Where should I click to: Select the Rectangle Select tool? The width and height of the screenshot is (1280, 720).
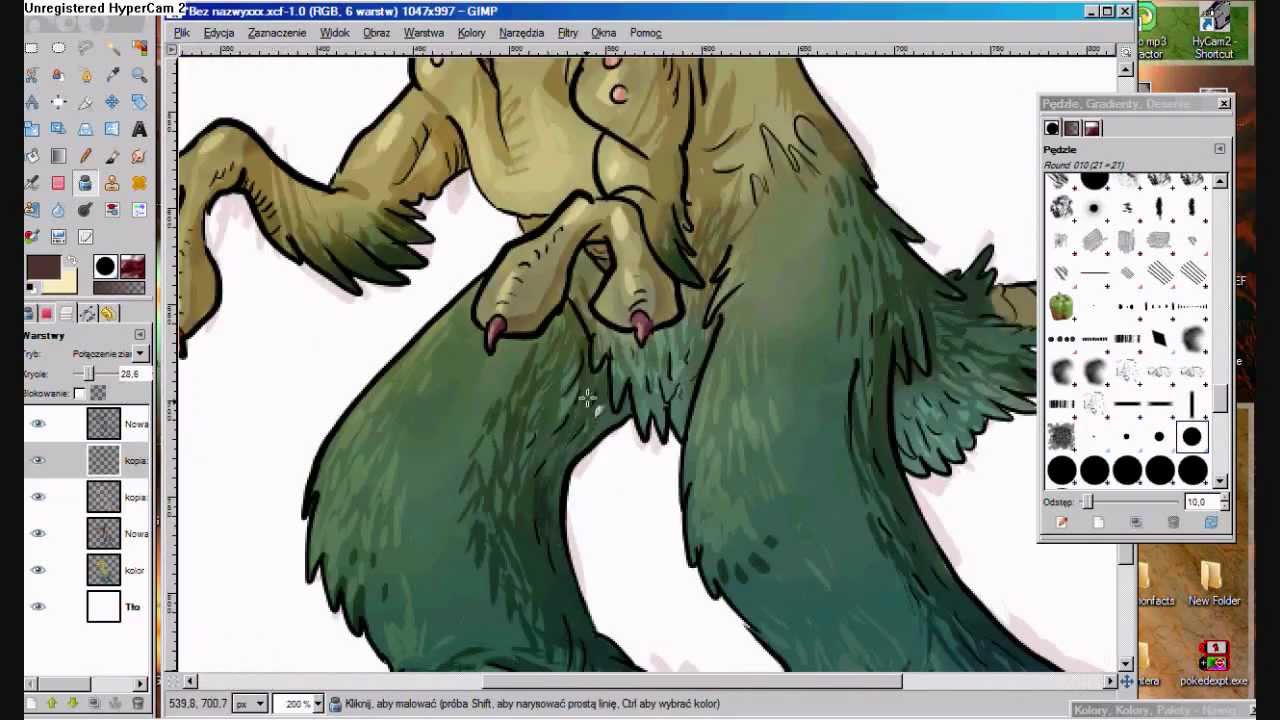[x=32, y=47]
